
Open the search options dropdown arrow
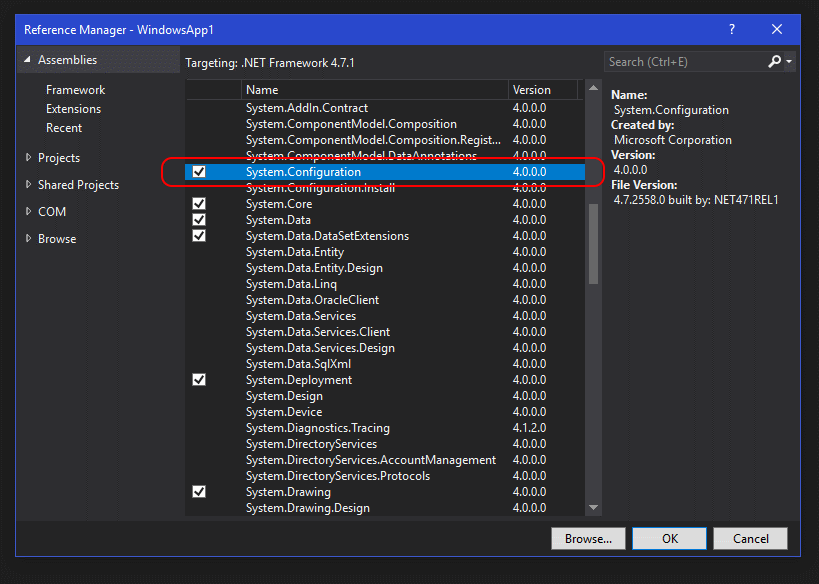[789, 62]
